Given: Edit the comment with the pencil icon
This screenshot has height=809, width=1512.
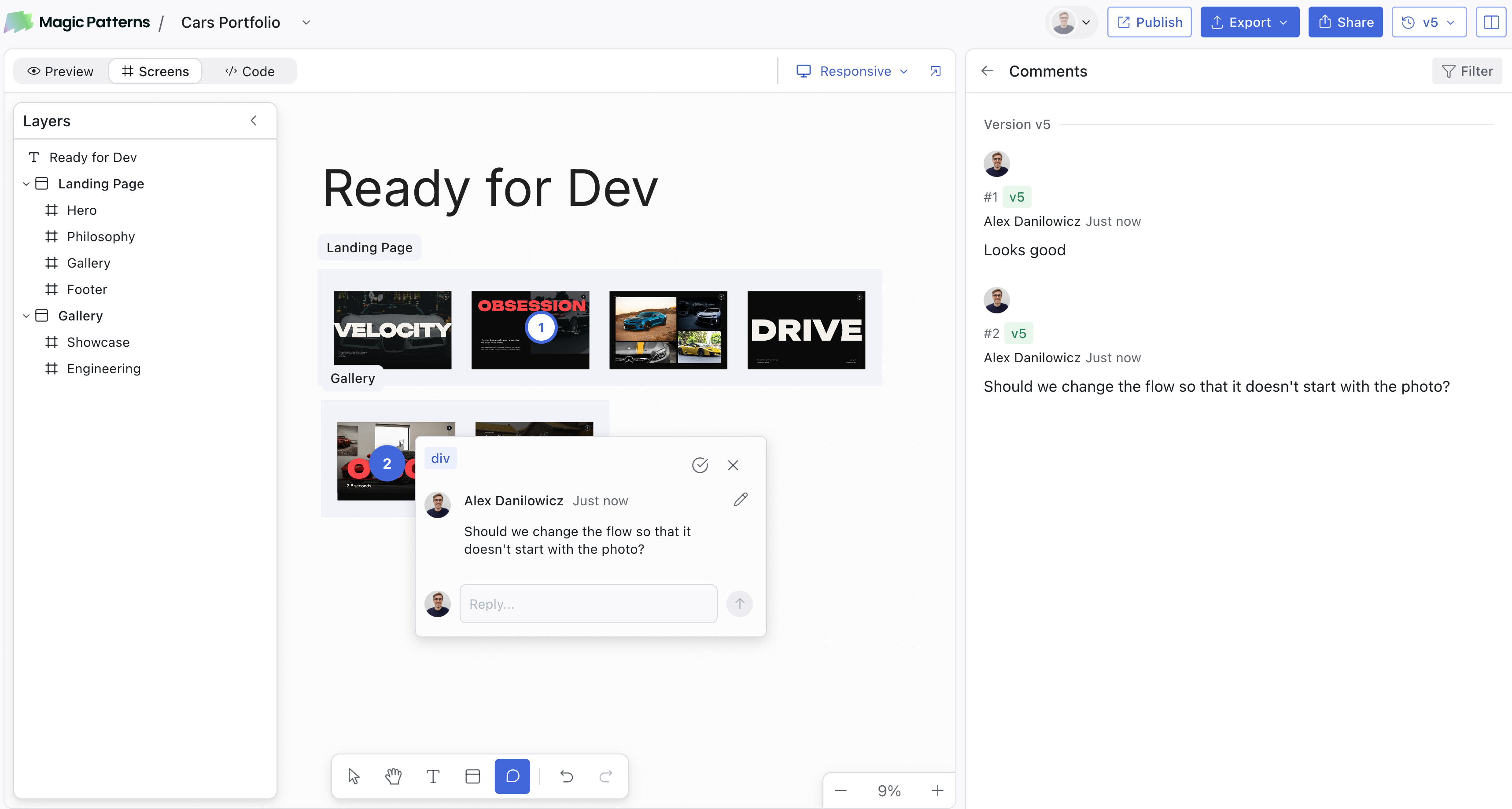Looking at the screenshot, I should pos(741,499).
